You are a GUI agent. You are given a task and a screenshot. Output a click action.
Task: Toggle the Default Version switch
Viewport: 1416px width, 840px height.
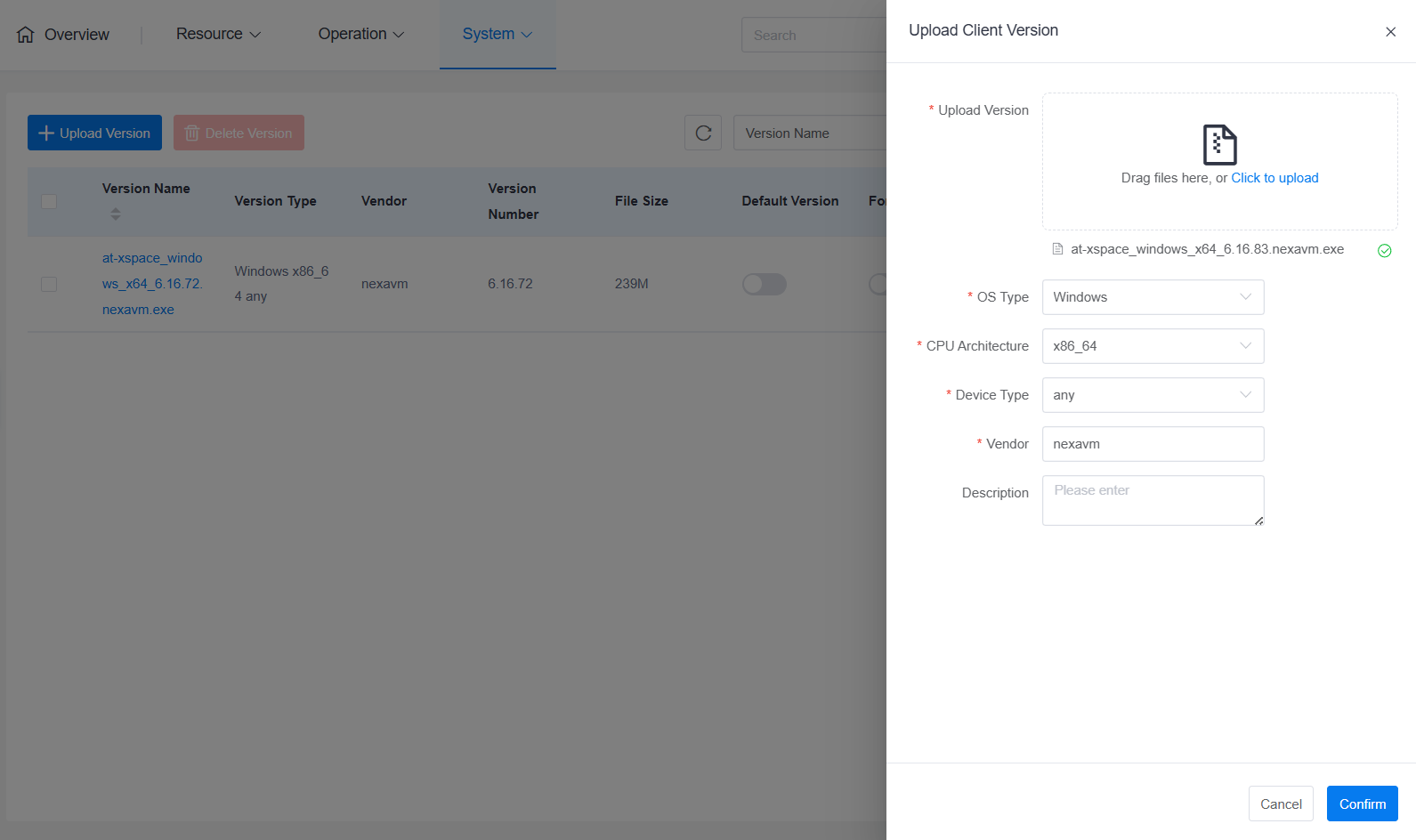click(x=764, y=284)
